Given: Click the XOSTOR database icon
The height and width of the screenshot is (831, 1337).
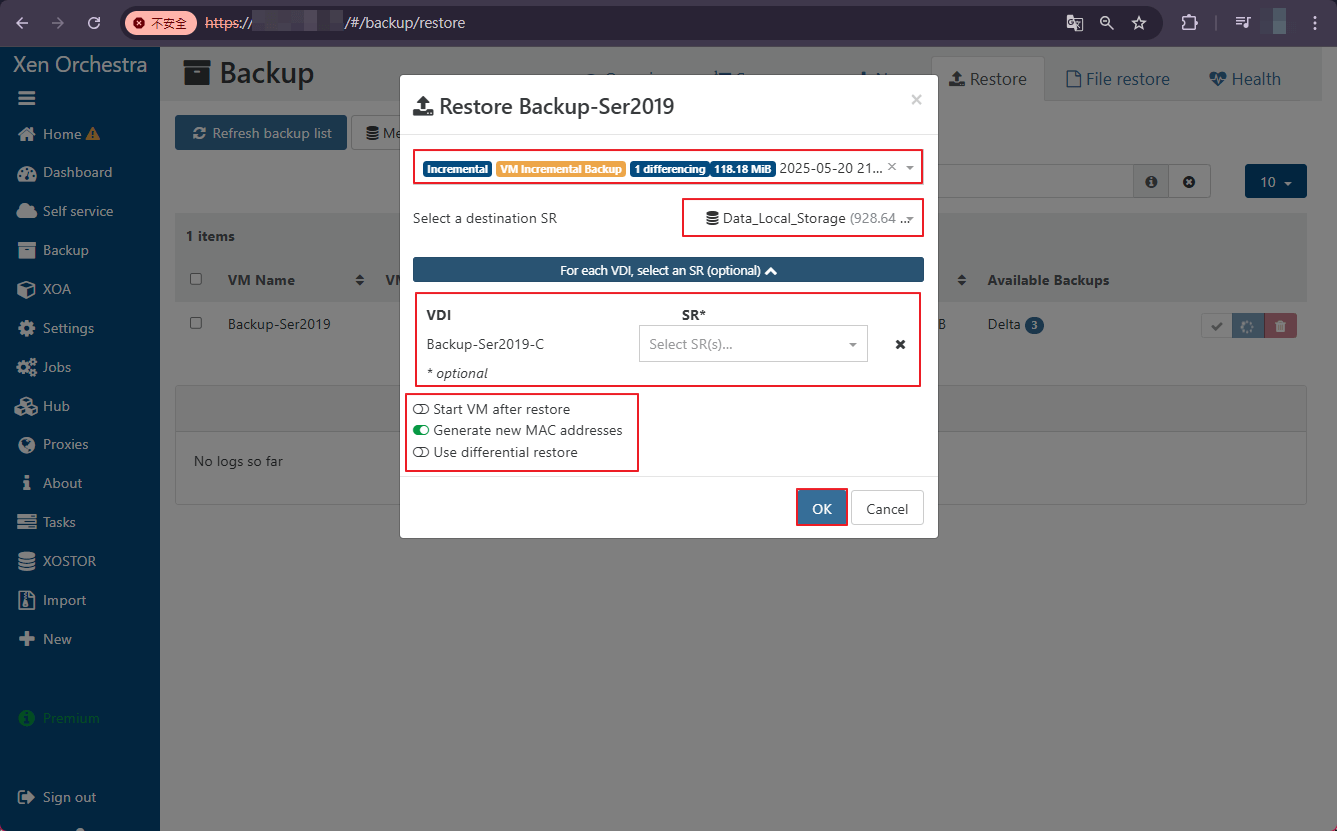Looking at the screenshot, I should coord(26,561).
